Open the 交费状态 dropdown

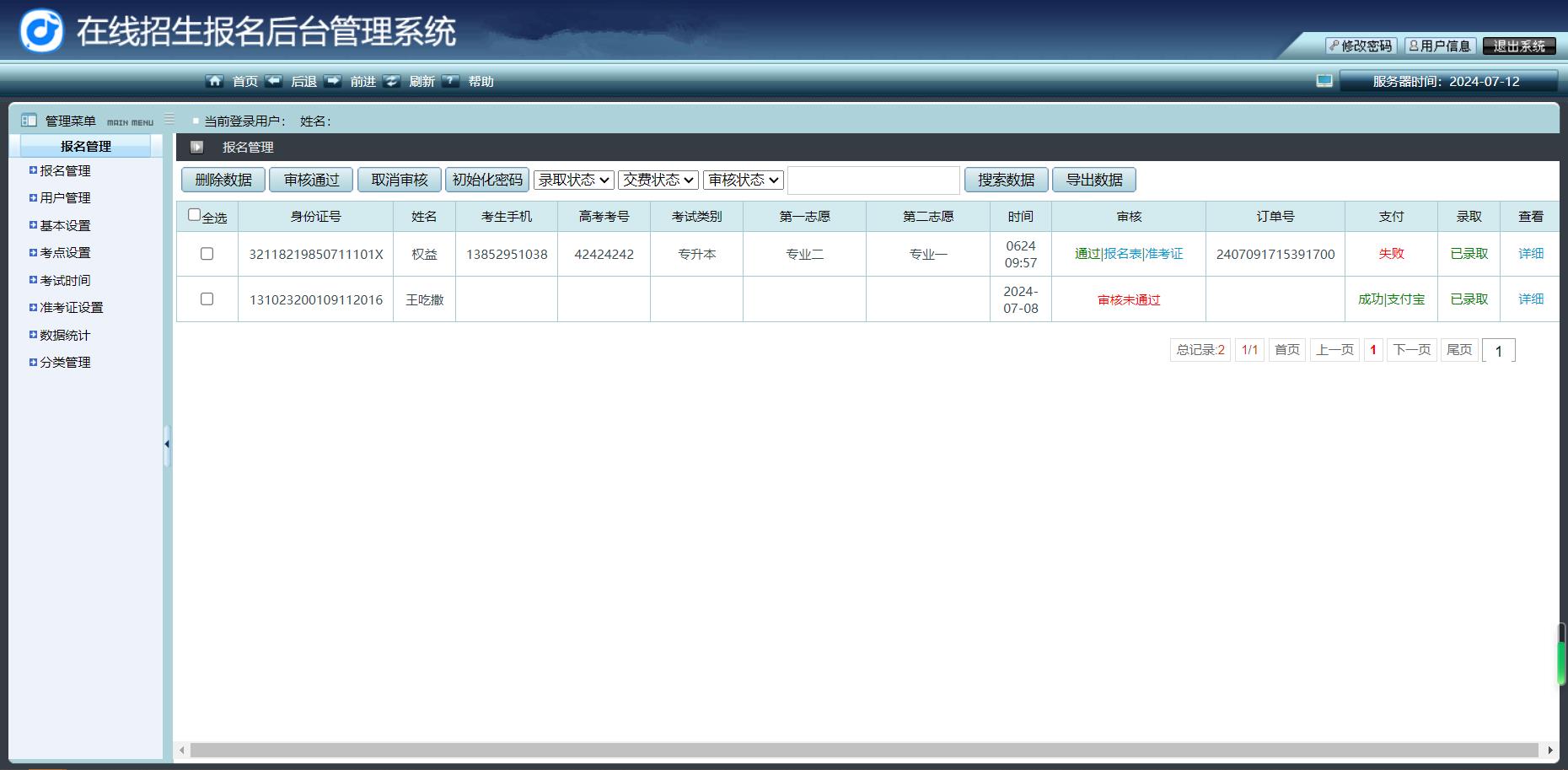[658, 180]
